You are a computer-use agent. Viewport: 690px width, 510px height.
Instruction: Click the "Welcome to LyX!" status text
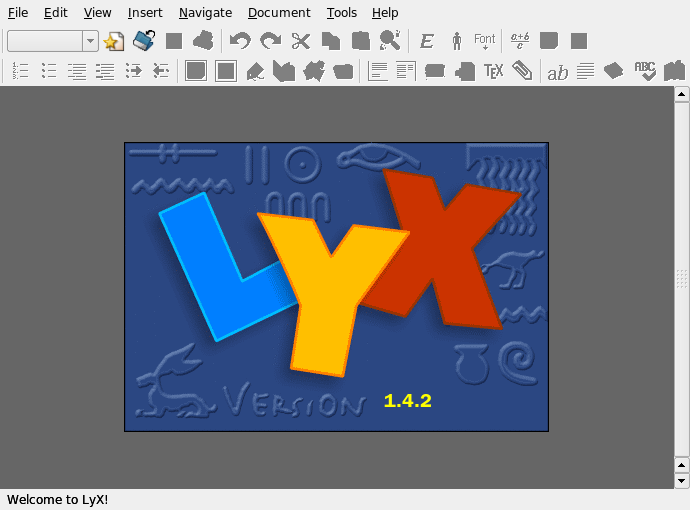[x=57, y=500]
